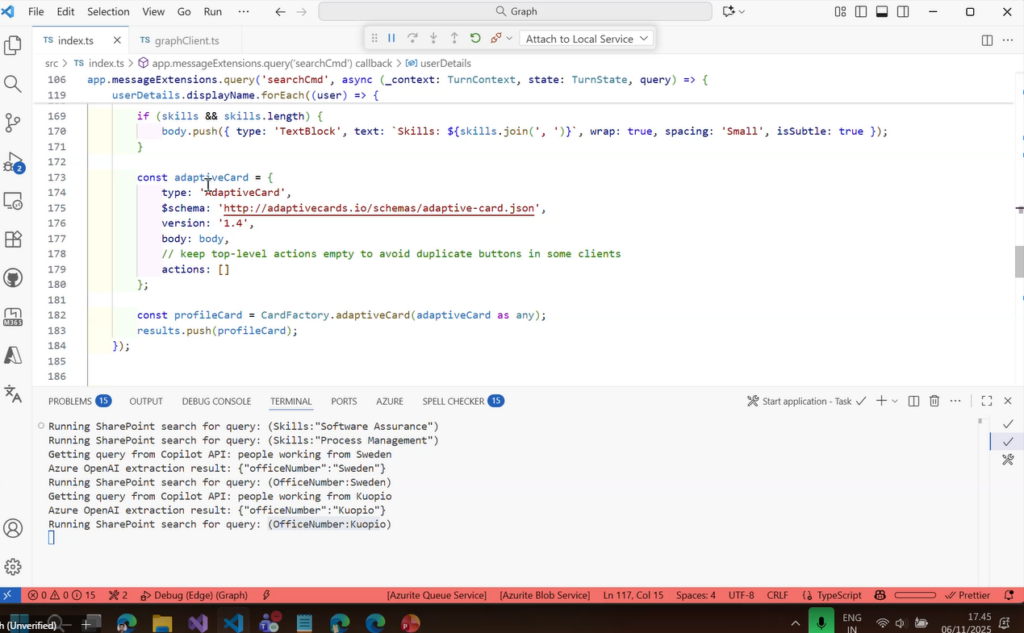Toggle the primary side bar layout button

[860, 12]
